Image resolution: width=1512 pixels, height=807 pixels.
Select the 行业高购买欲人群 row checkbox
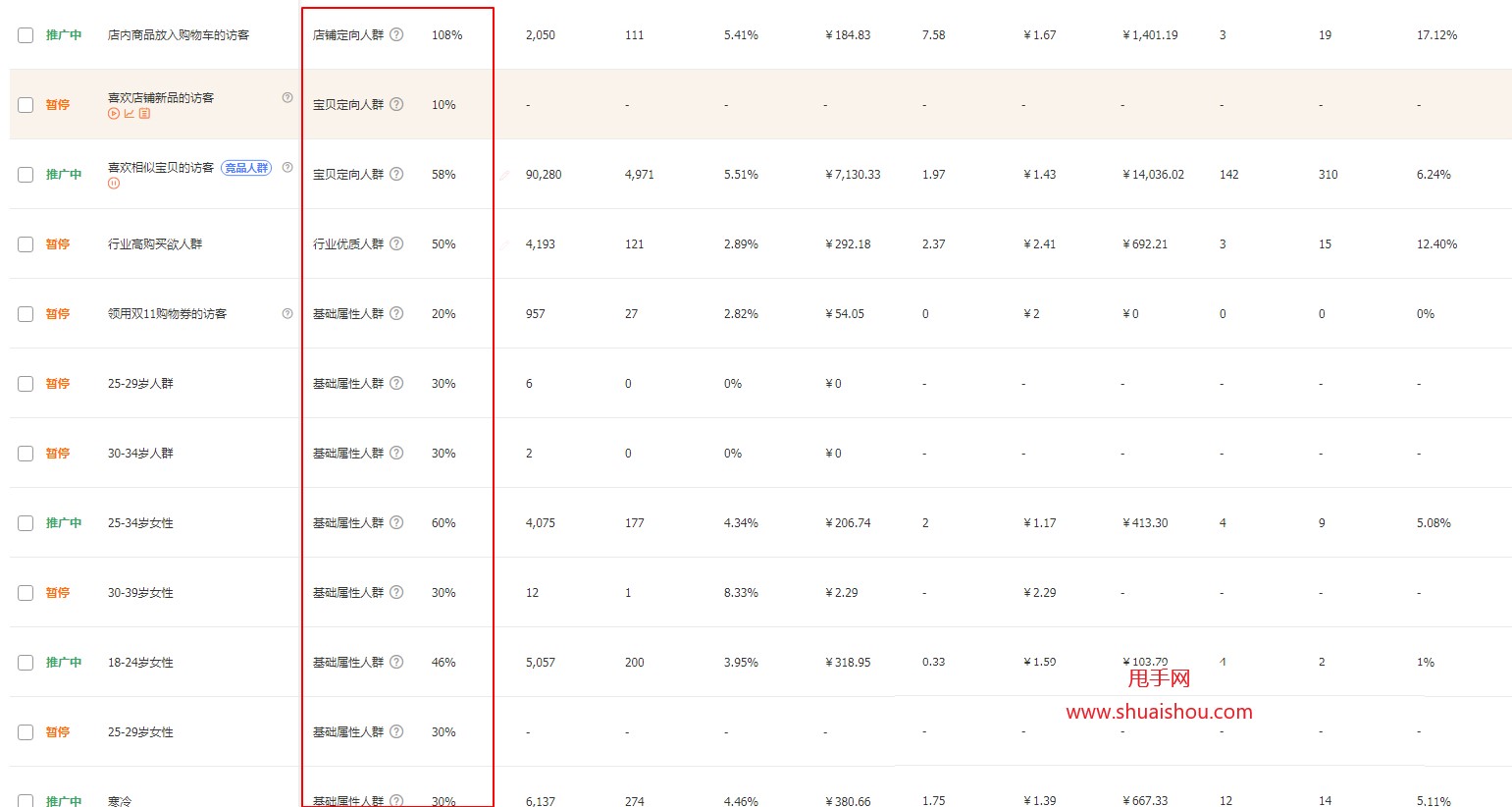26,244
